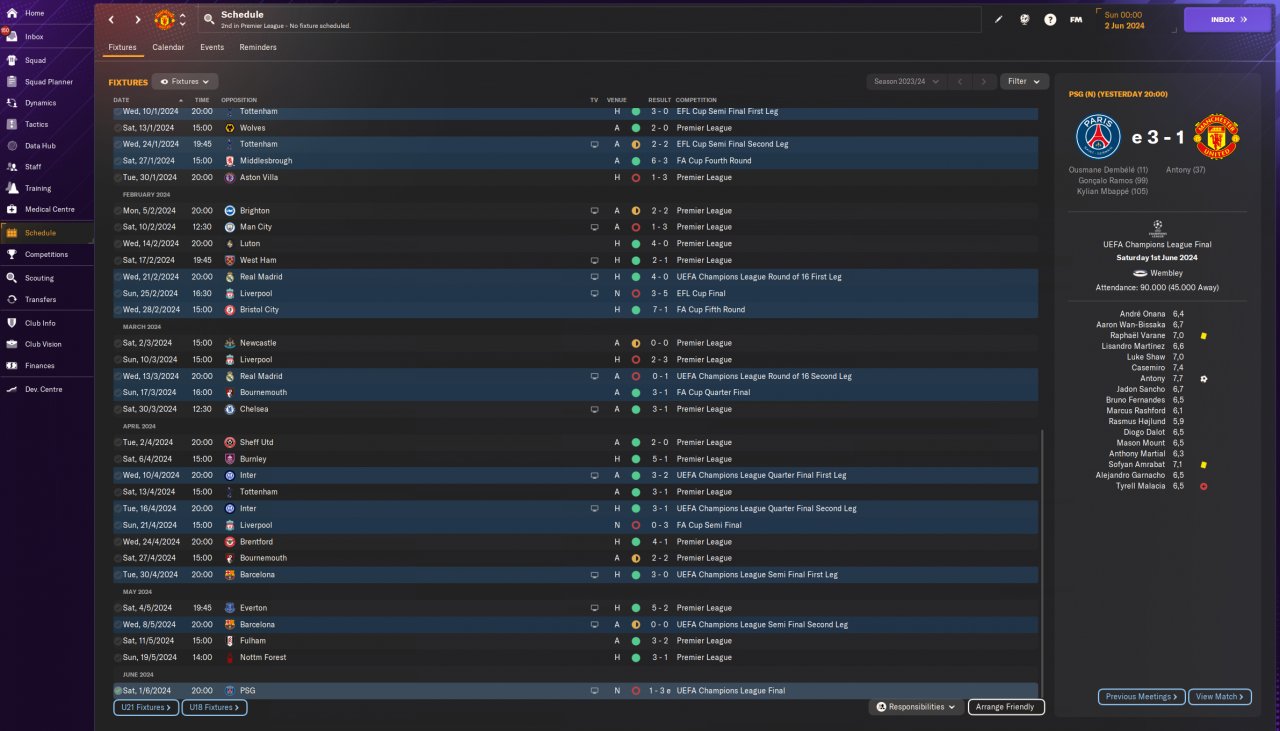The height and width of the screenshot is (731, 1280).
Task: Expand the club switcher chevrons
Action: click(x=182, y=19)
